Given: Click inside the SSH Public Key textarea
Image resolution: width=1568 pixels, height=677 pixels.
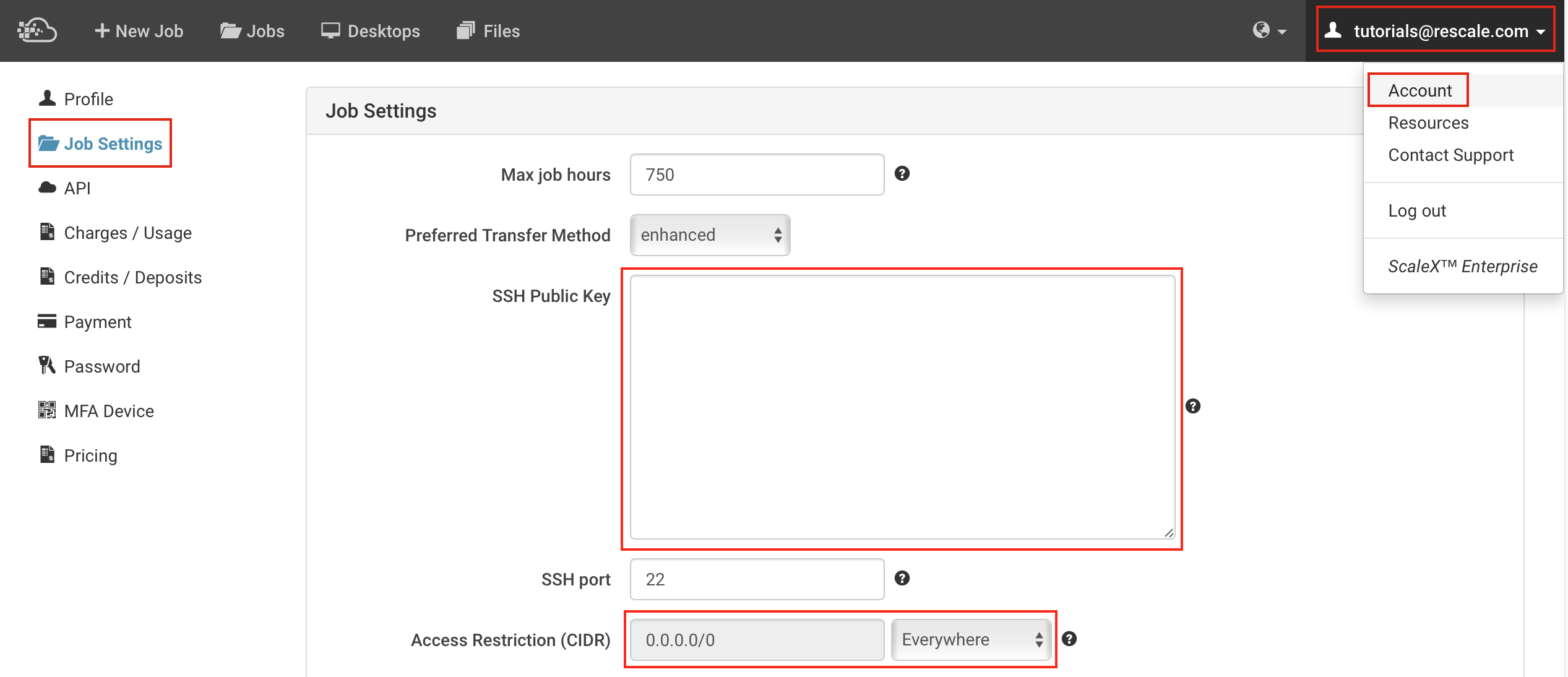Looking at the screenshot, I should (902, 407).
